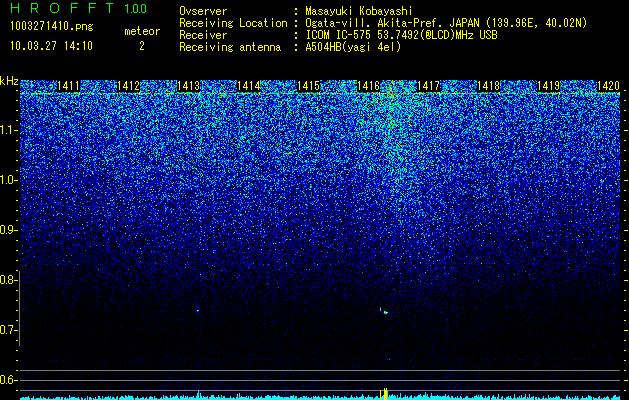Click the 1412 time marker

tap(128, 86)
